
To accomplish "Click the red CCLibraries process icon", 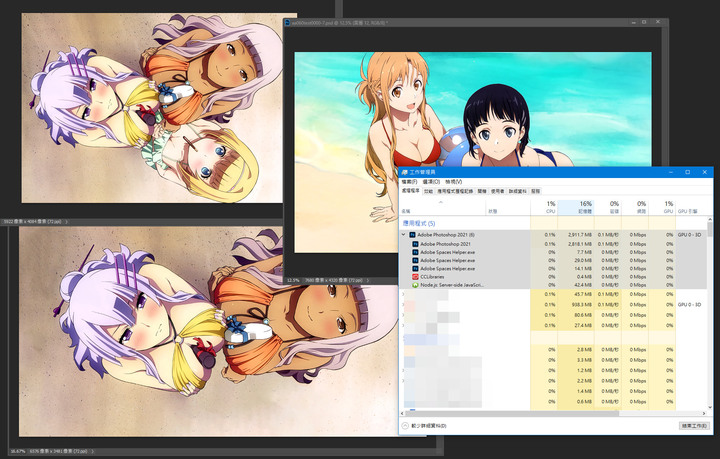I will (x=416, y=277).
